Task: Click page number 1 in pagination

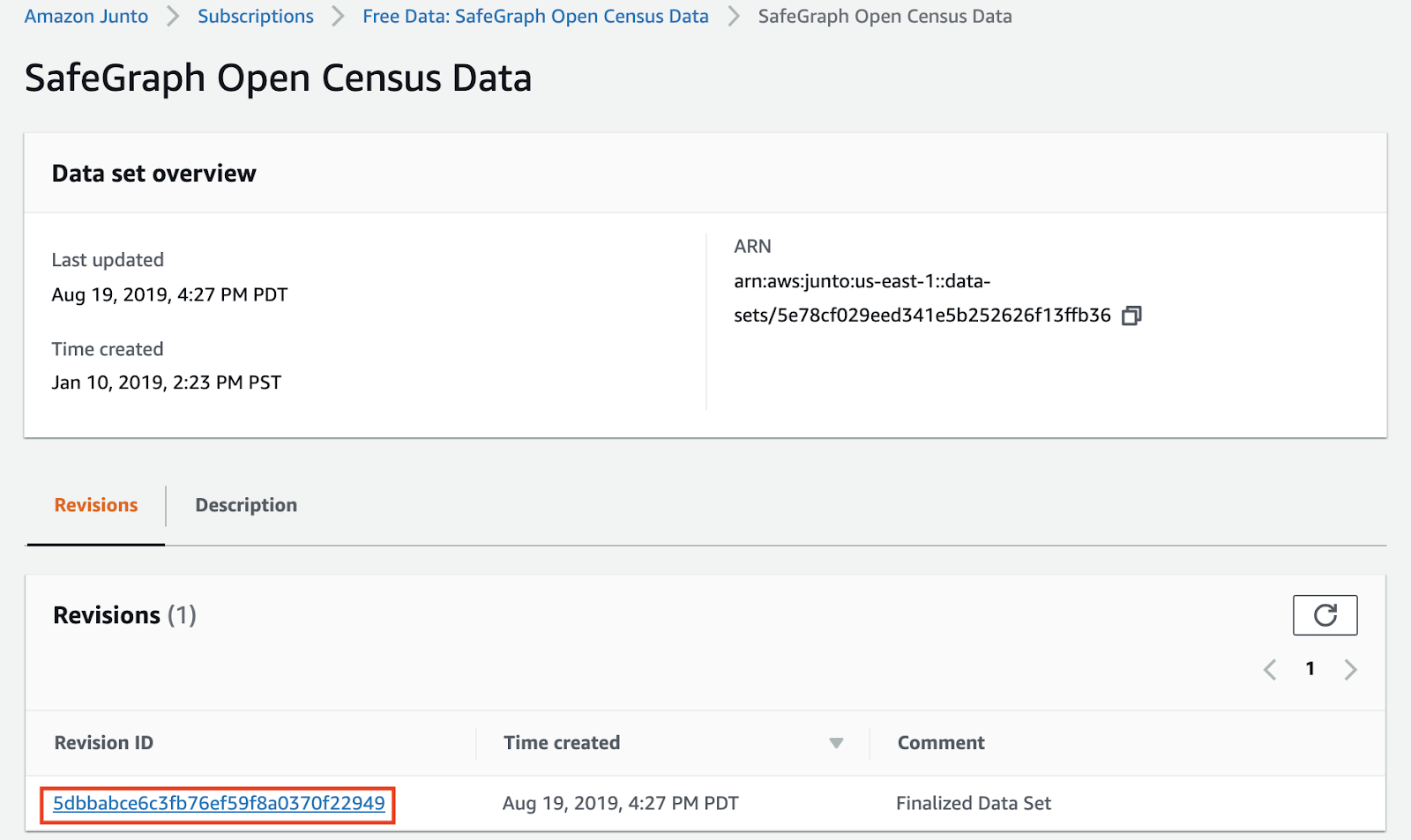Action: point(1310,669)
